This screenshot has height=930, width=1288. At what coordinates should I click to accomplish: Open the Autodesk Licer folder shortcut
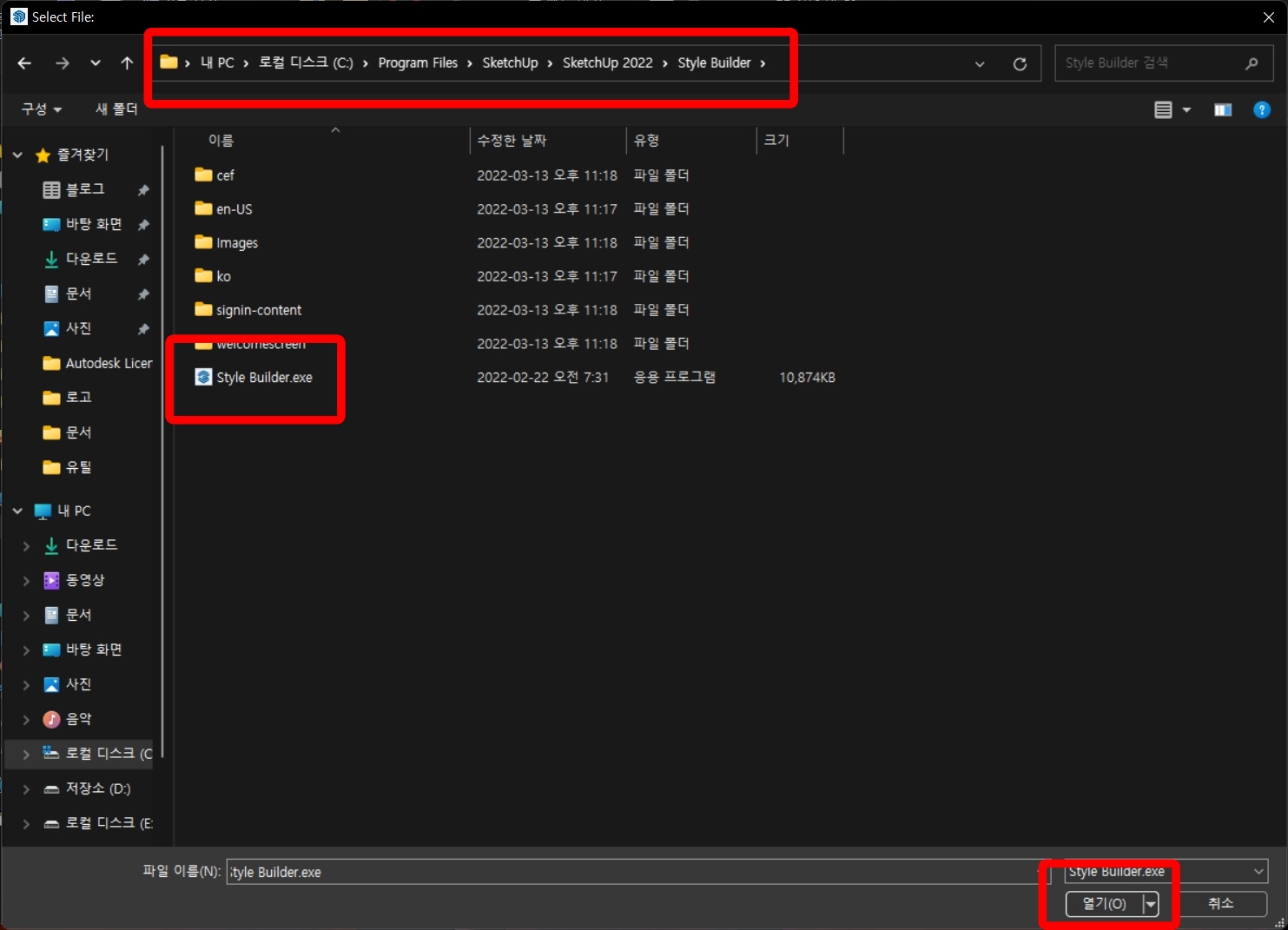pyautogui.click(x=97, y=363)
